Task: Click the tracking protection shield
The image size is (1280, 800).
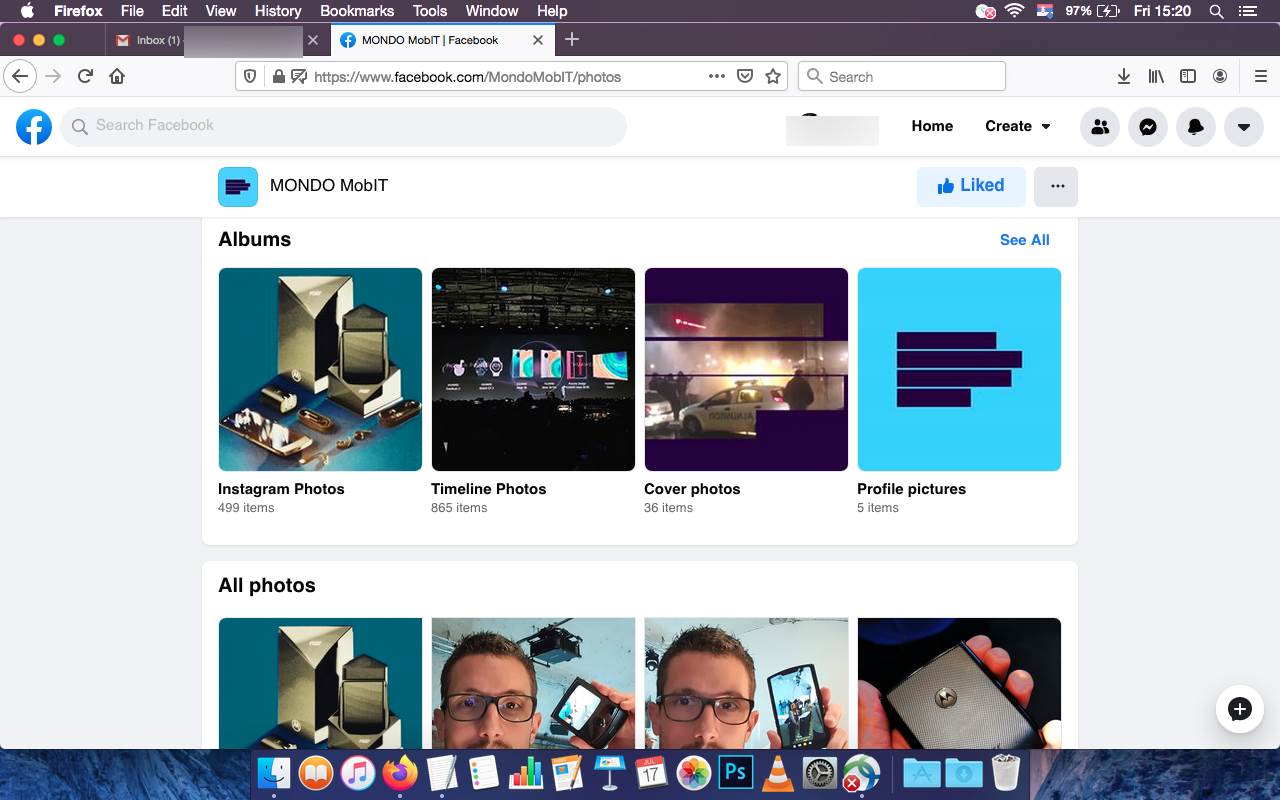Action: 250,76
